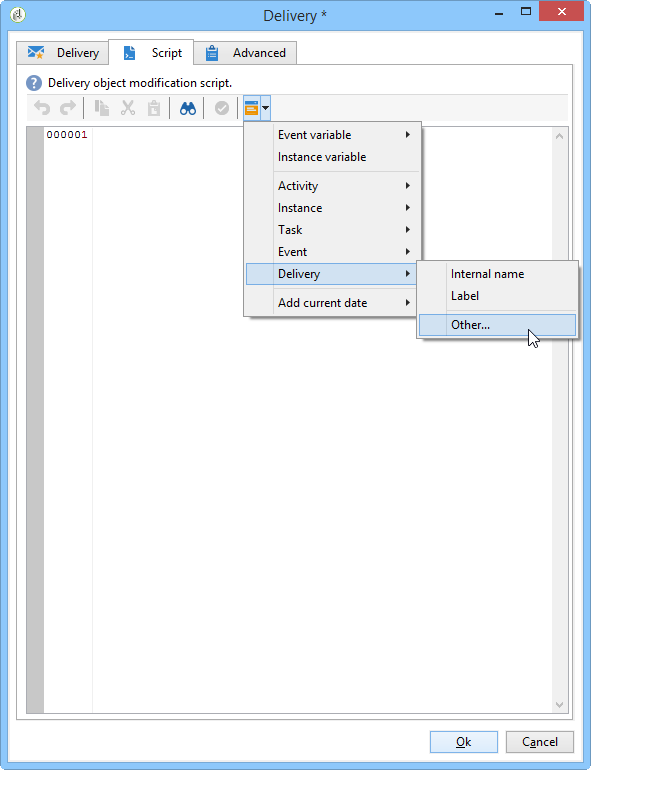Click the Copy toolbar icon

click(x=102, y=108)
